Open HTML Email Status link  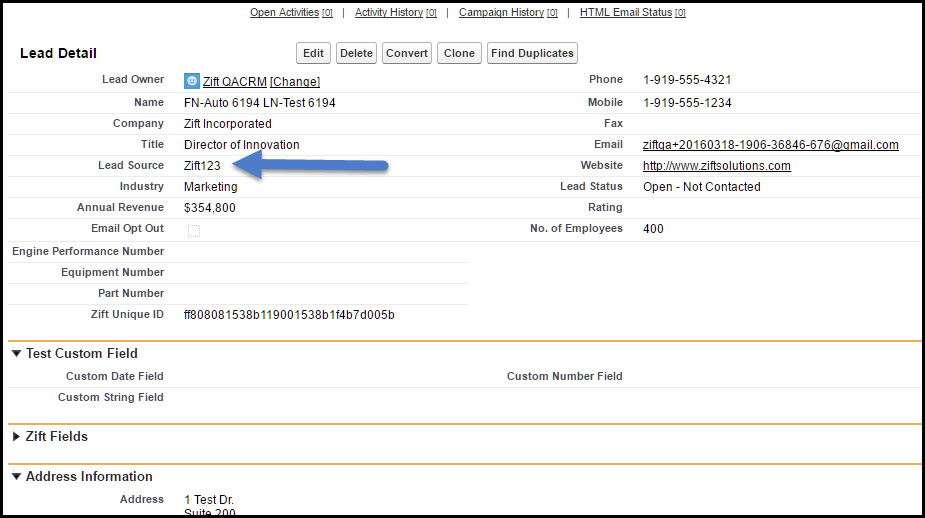626,13
